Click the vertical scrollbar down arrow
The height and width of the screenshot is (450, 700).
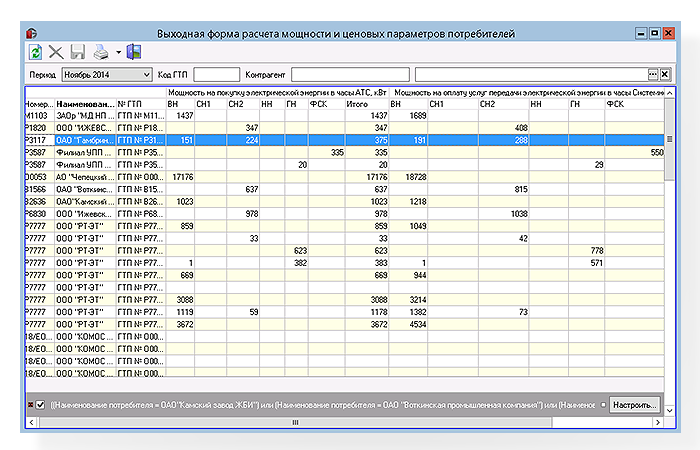669,410
